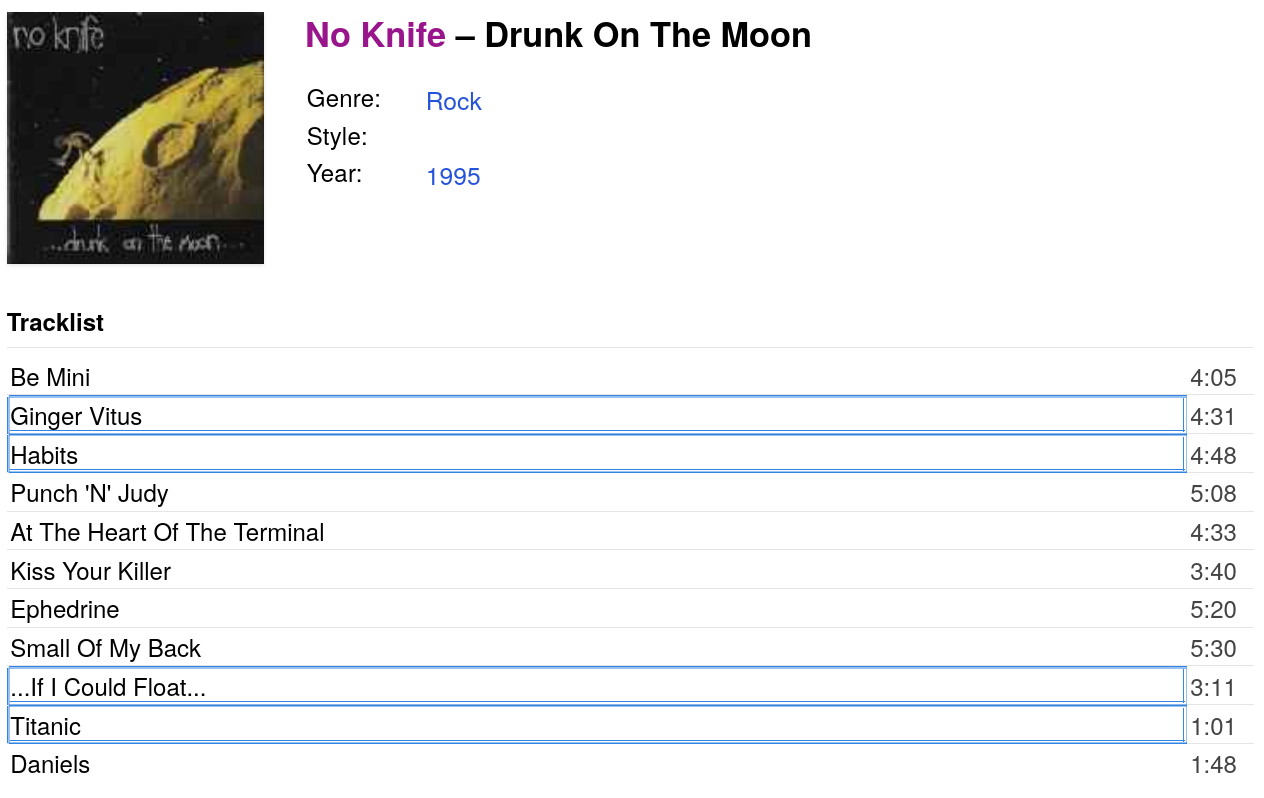Image resolution: width=1264 pixels, height=798 pixels.
Task: Click the Ephedrine track
Action: (x=64, y=610)
